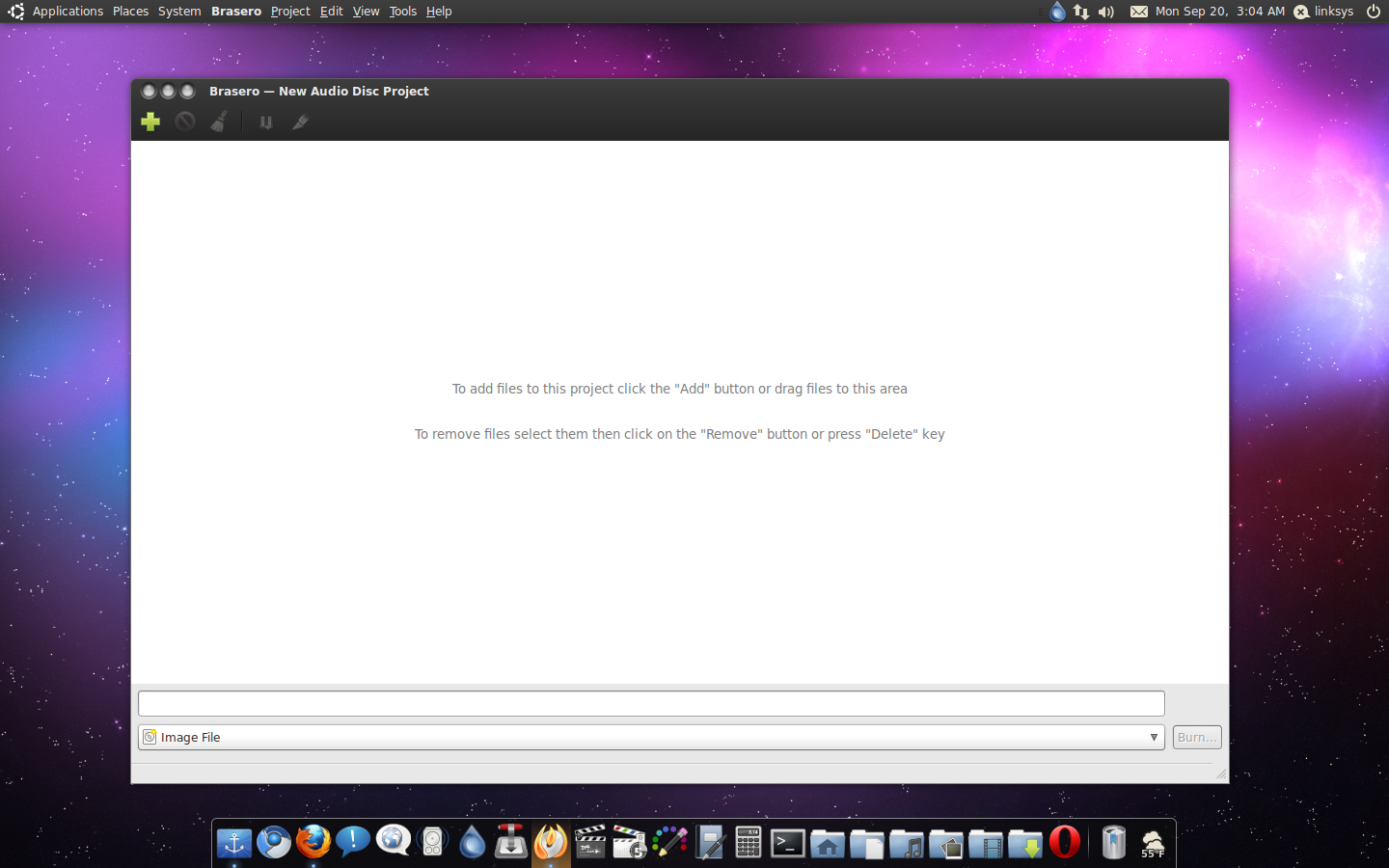1389x868 pixels.
Task: Click the globe speech bubble icon
Action: tap(394, 842)
